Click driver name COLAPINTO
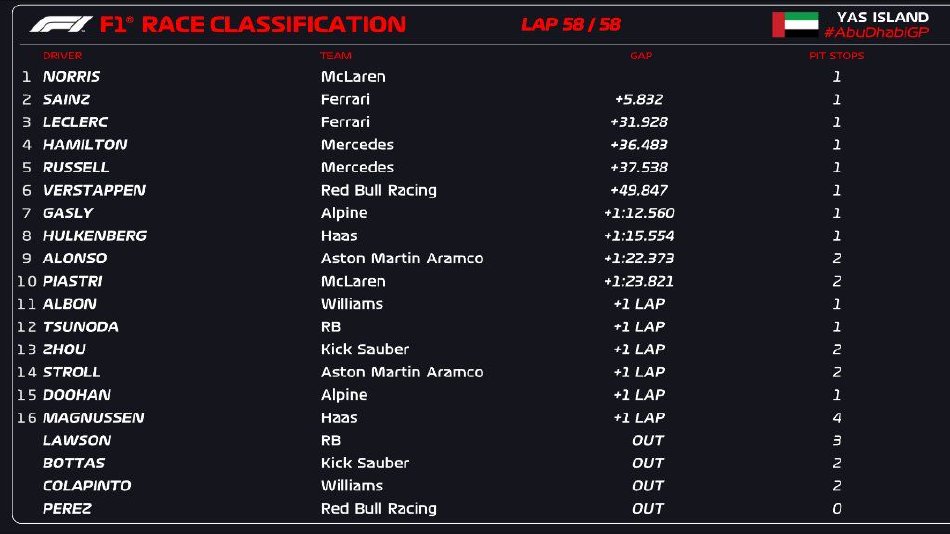Screen dimensions: 950x534 [87, 486]
